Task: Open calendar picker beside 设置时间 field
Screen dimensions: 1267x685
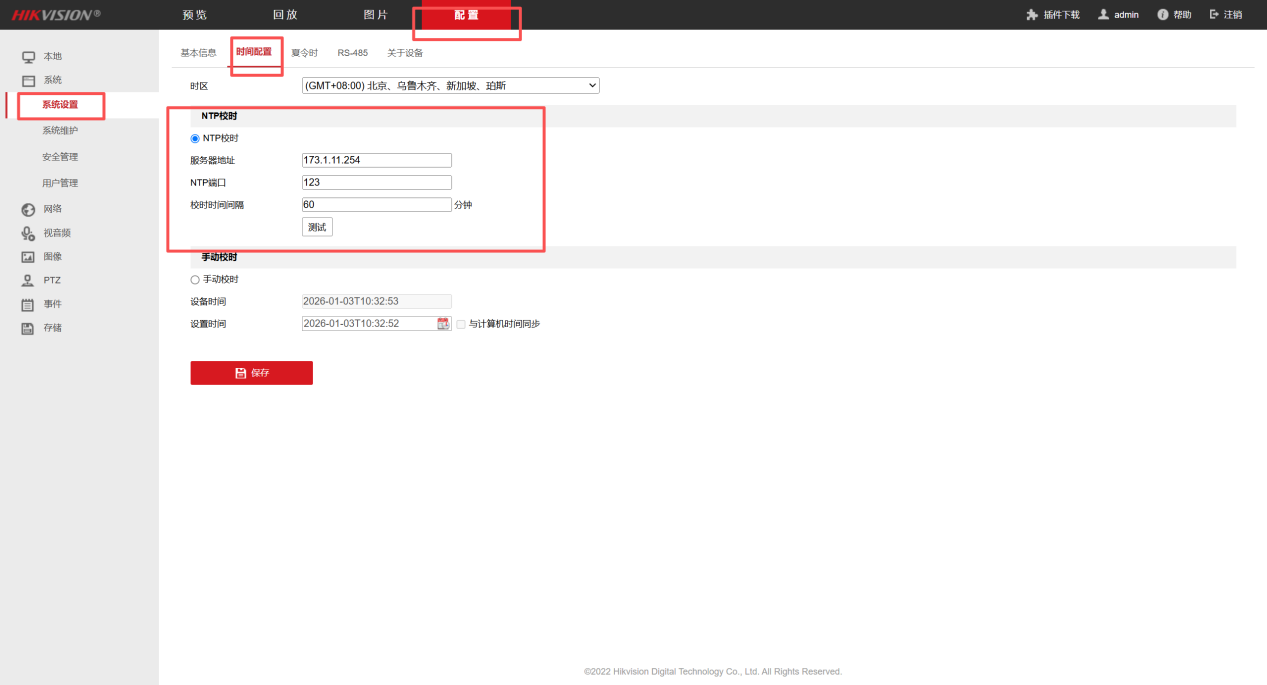Action: coord(443,324)
